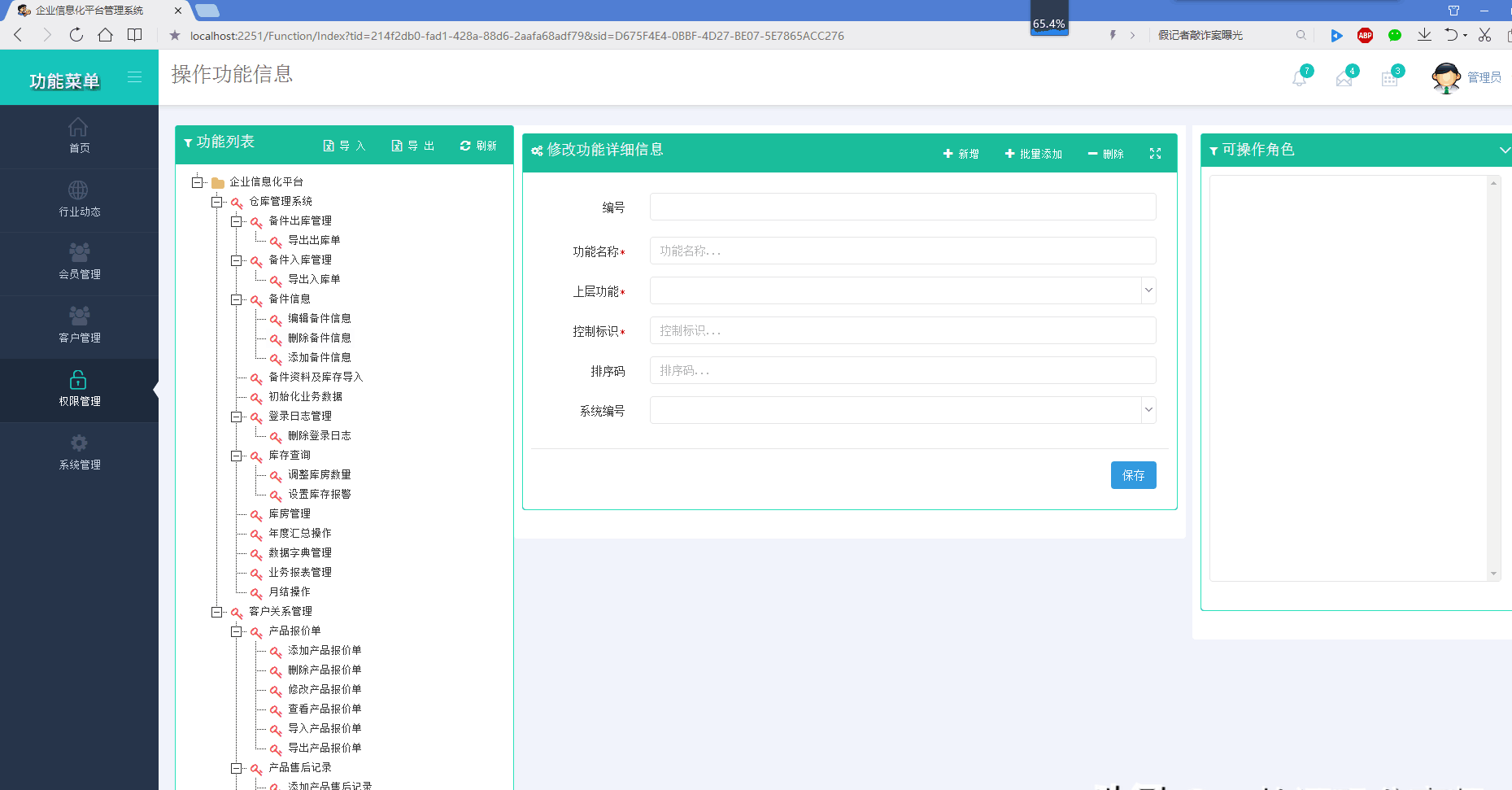
Task: Collapse the 库存查询 tree node
Action: tap(236, 456)
